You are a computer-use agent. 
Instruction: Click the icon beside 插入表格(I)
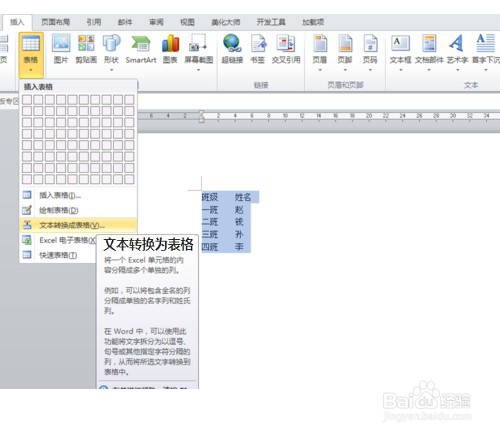coord(27,195)
